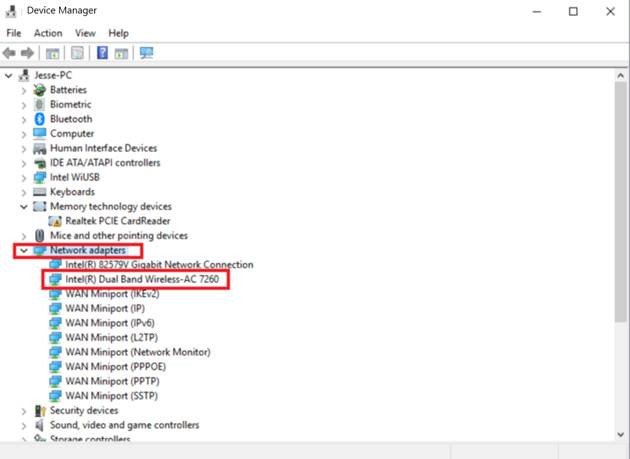630x459 pixels.
Task: Click the Keyboards category icon
Action: pyautogui.click(x=39, y=192)
